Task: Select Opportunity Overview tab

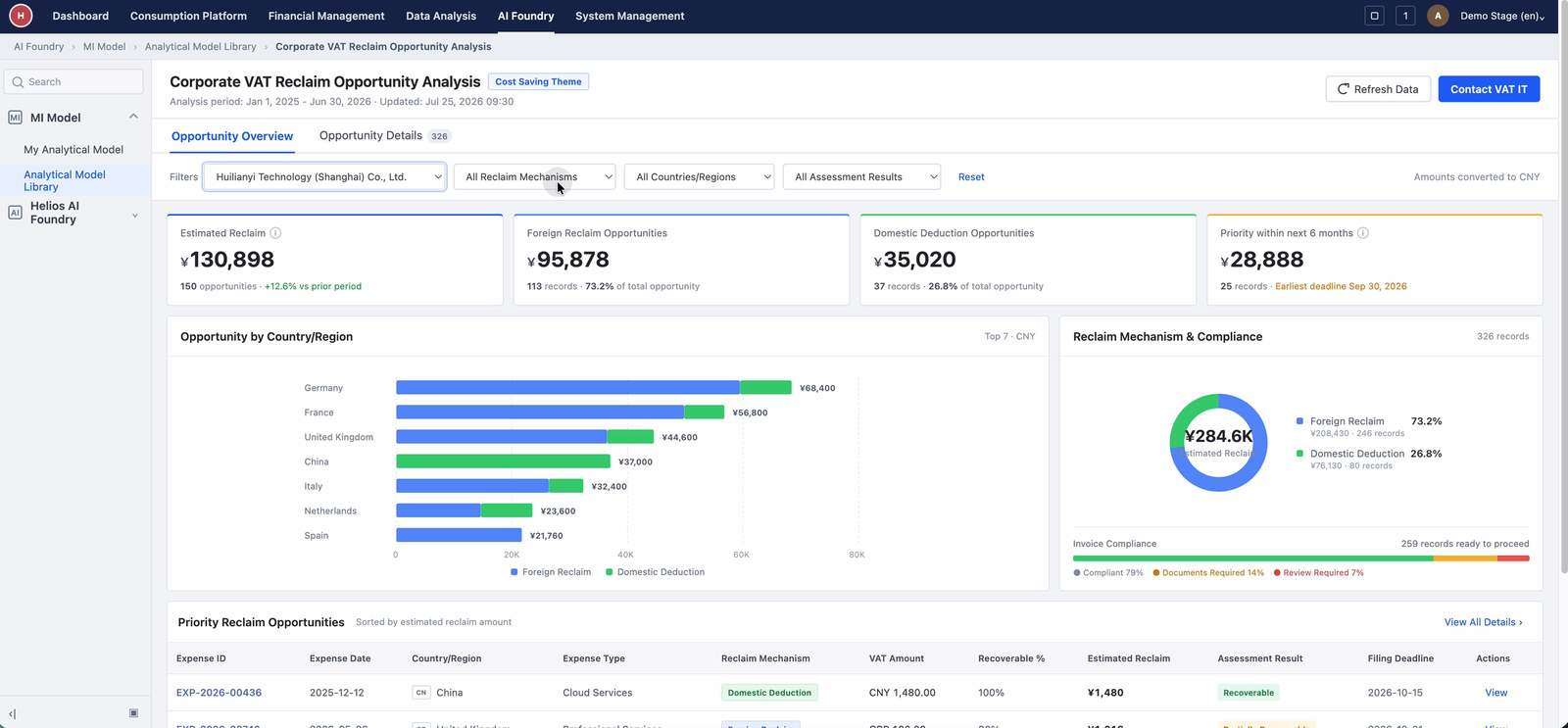Action: click(x=232, y=136)
